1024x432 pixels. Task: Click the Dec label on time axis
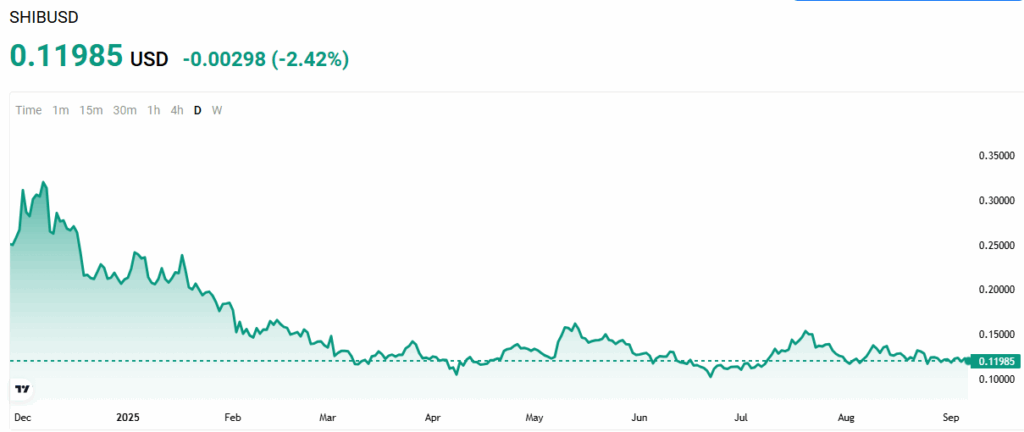[x=19, y=415]
